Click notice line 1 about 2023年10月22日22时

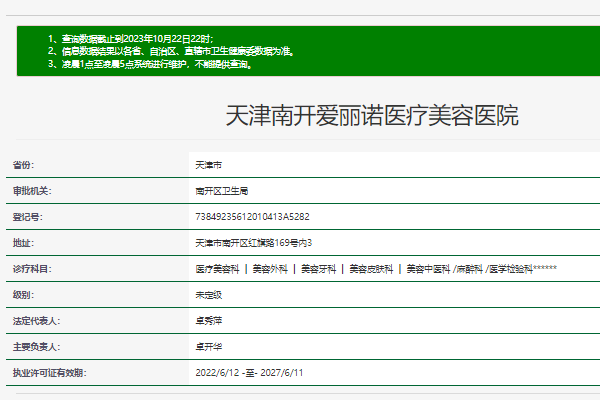tap(131, 39)
